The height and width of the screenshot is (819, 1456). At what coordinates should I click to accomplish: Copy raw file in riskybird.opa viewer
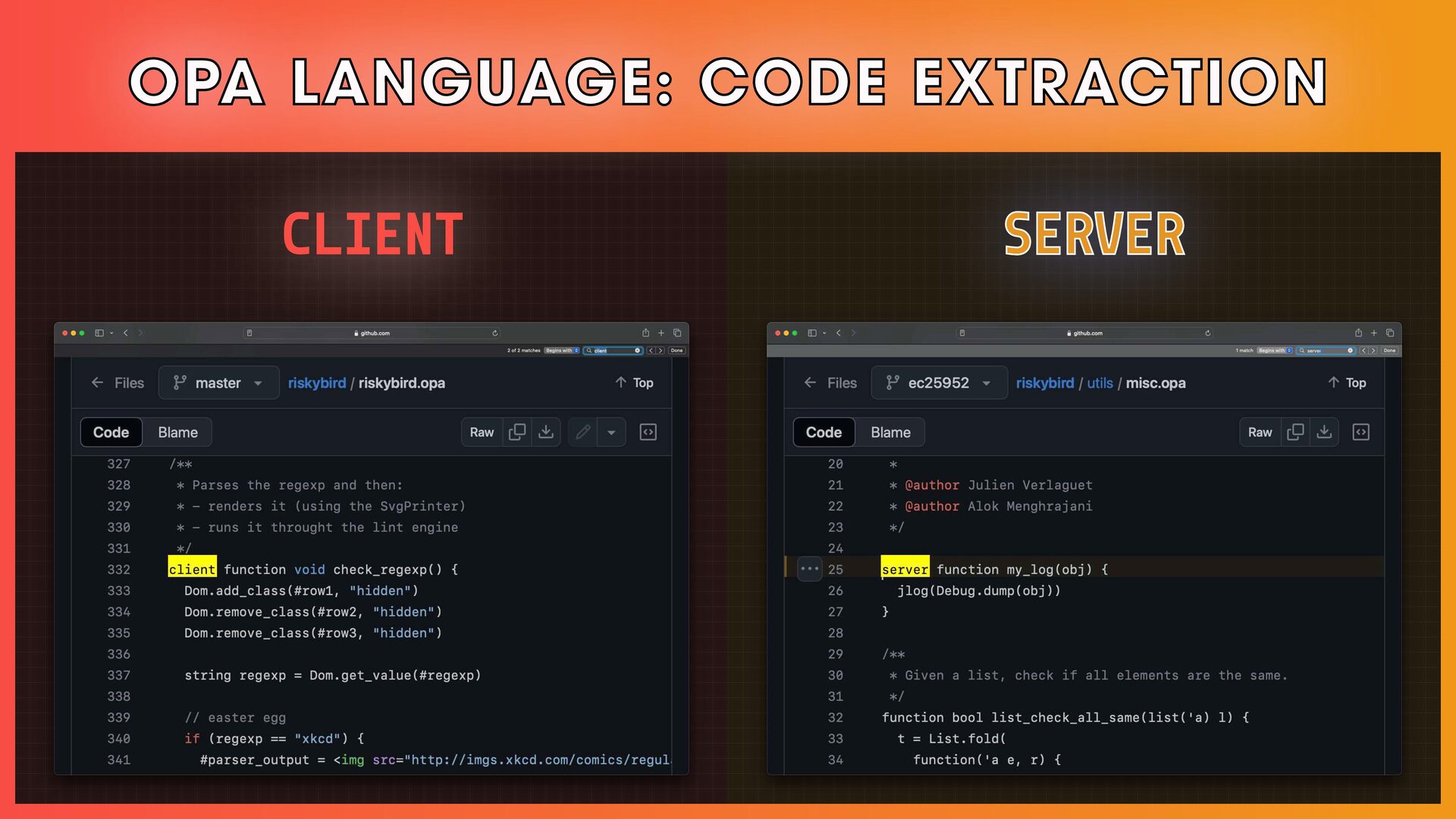point(517,432)
